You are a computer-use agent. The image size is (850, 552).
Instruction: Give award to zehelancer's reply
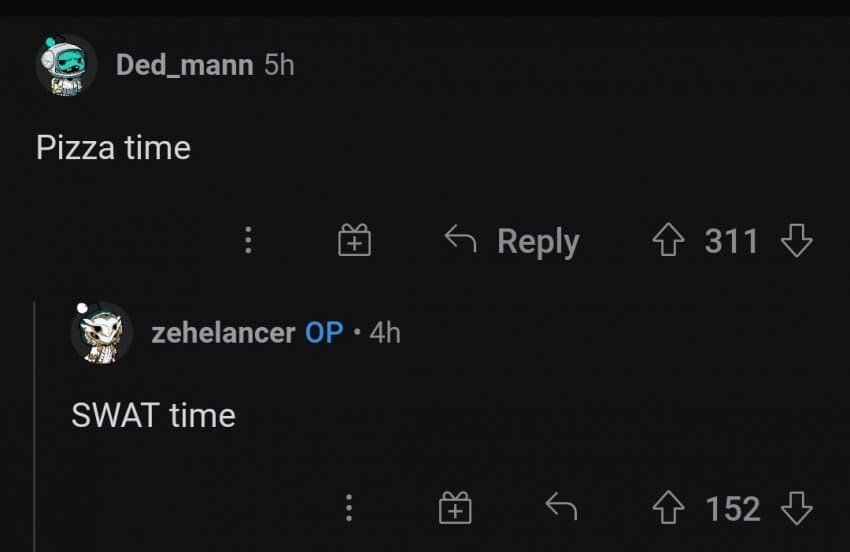[455, 509]
